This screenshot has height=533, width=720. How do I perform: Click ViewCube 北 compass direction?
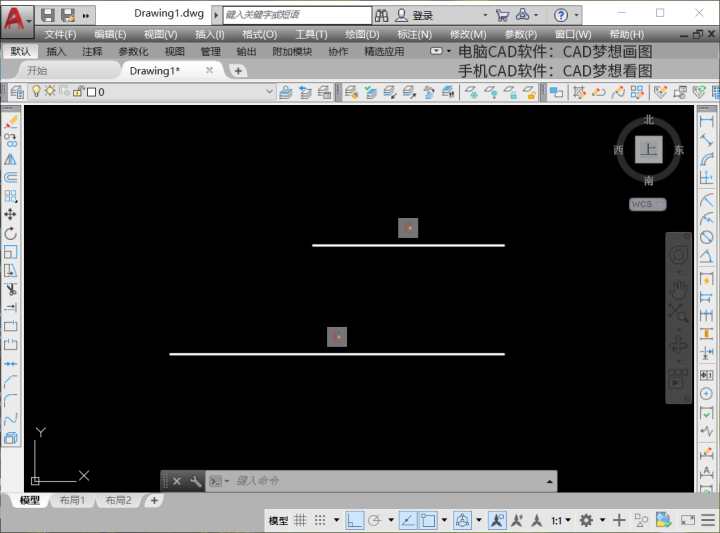tap(648, 120)
